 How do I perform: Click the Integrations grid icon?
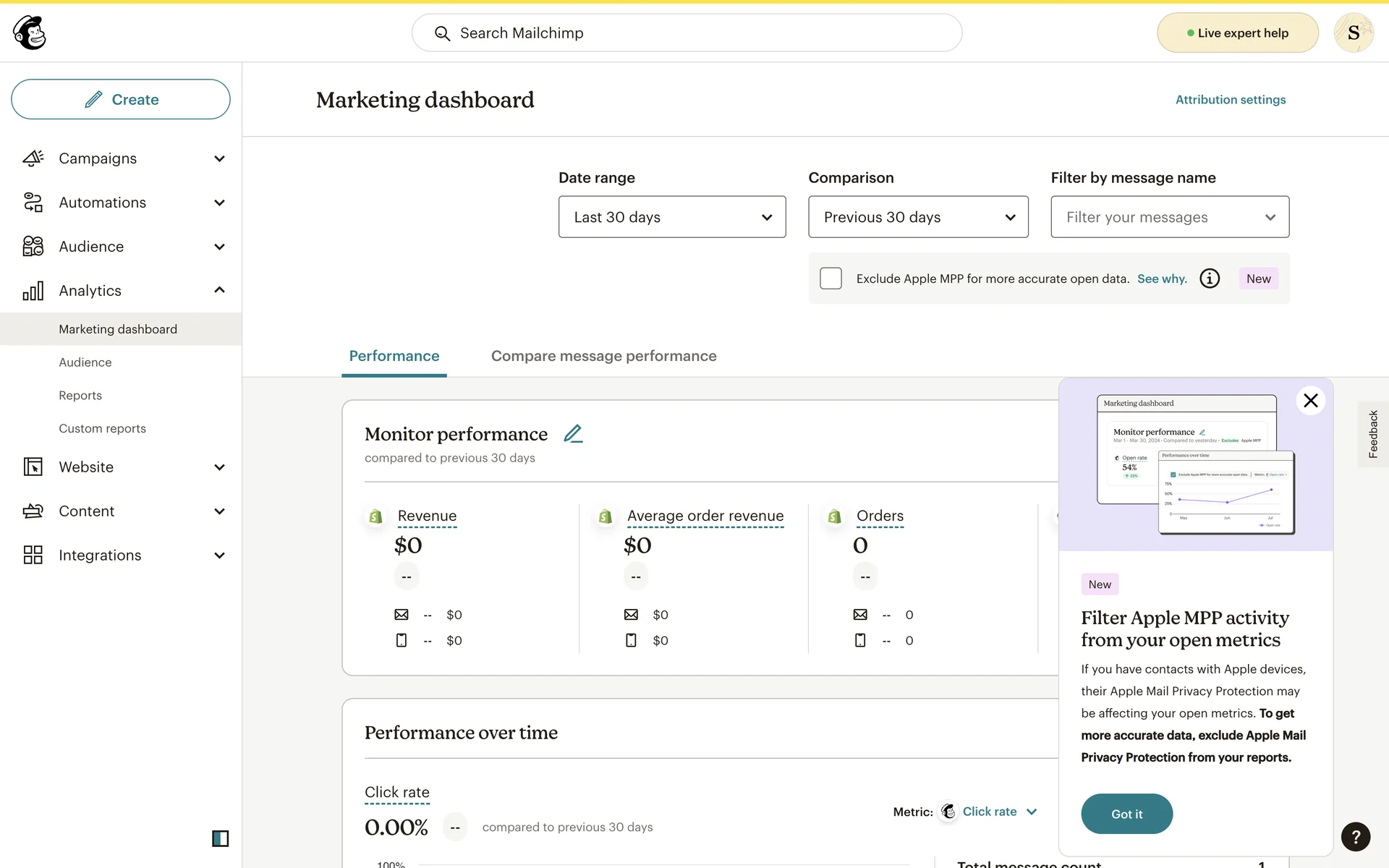33,555
